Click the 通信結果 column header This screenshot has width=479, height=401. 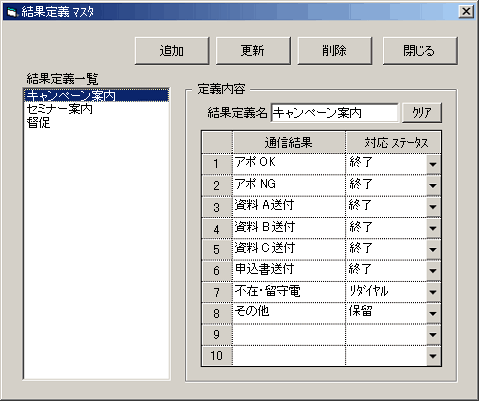point(289,143)
